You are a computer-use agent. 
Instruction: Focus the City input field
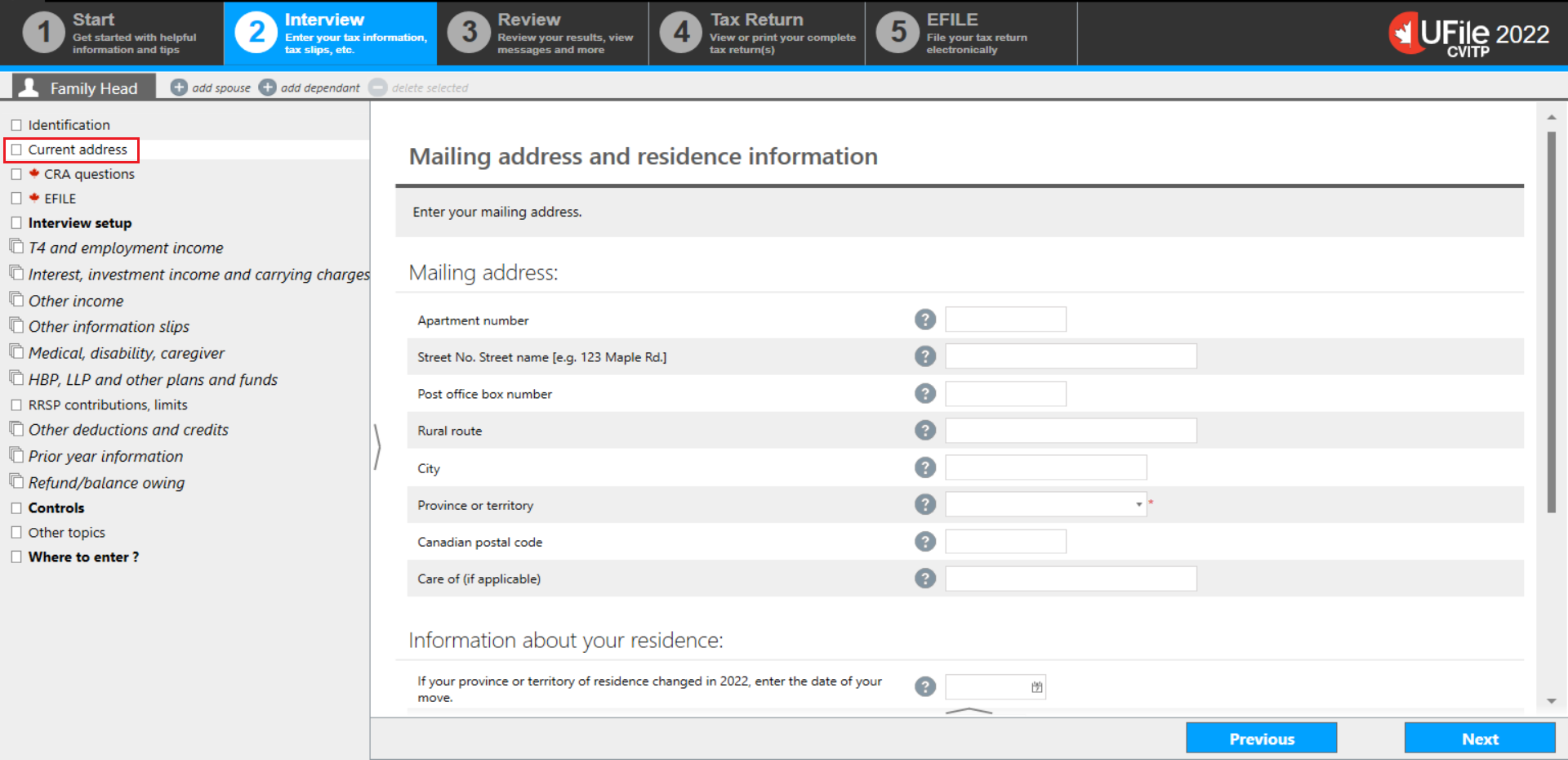pos(1046,467)
